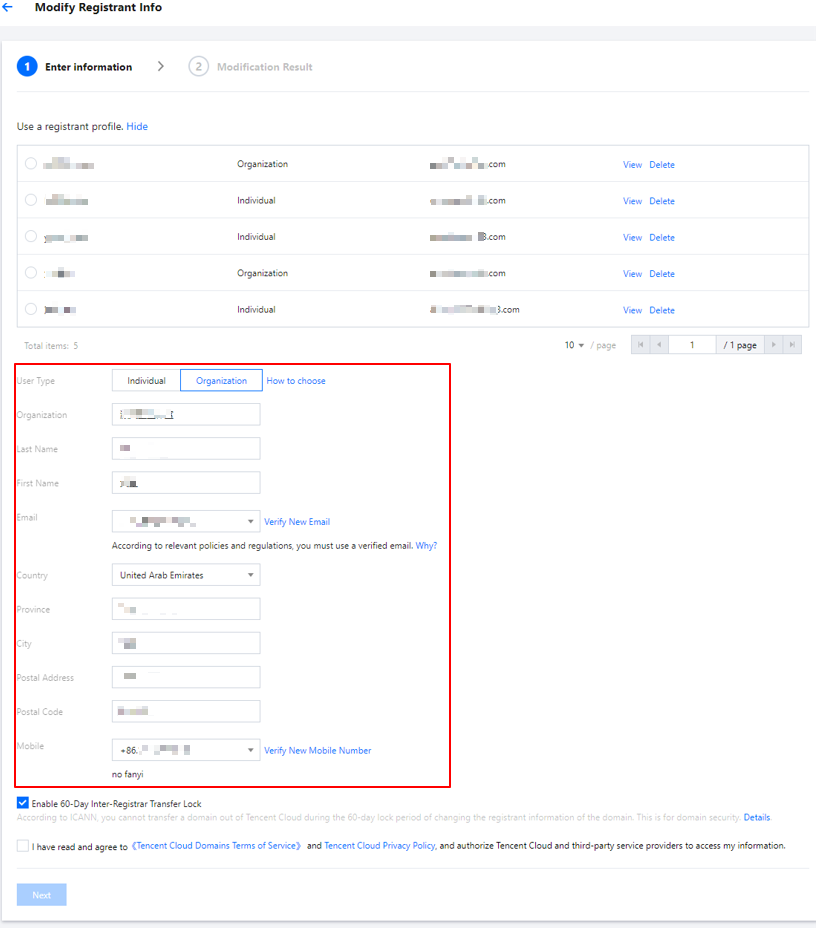View the fourth profile row
Viewport: 823px width, 928px height.
tap(632, 274)
